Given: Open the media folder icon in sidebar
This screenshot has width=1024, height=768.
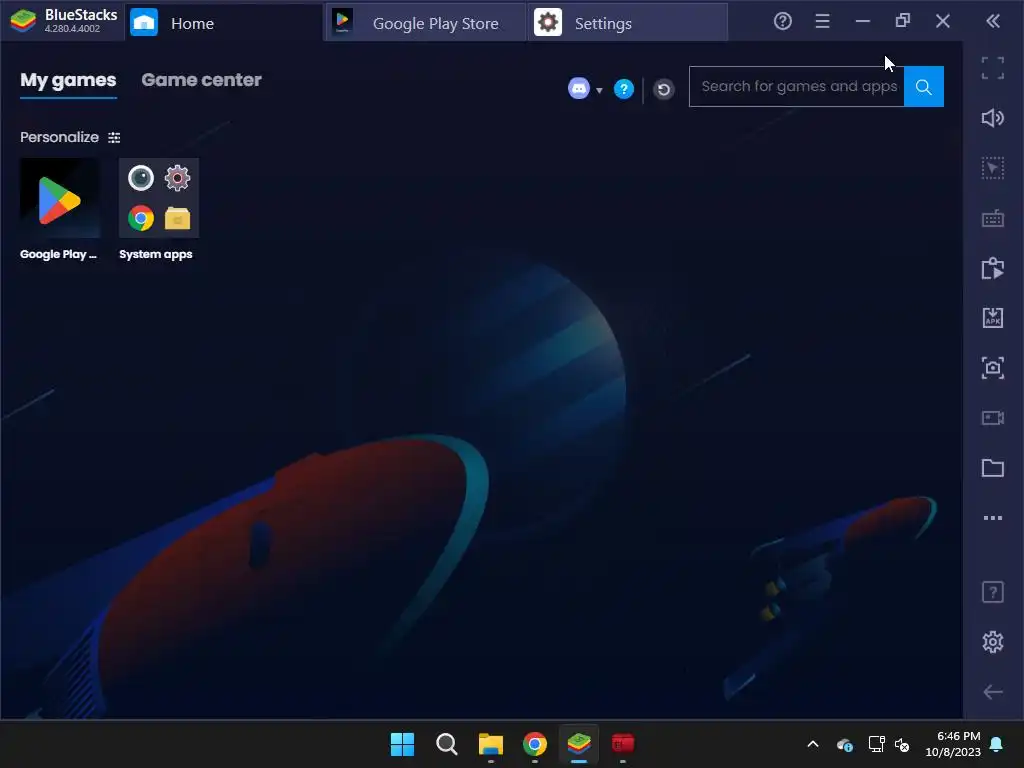Looking at the screenshot, I should (x=993, y=468).
